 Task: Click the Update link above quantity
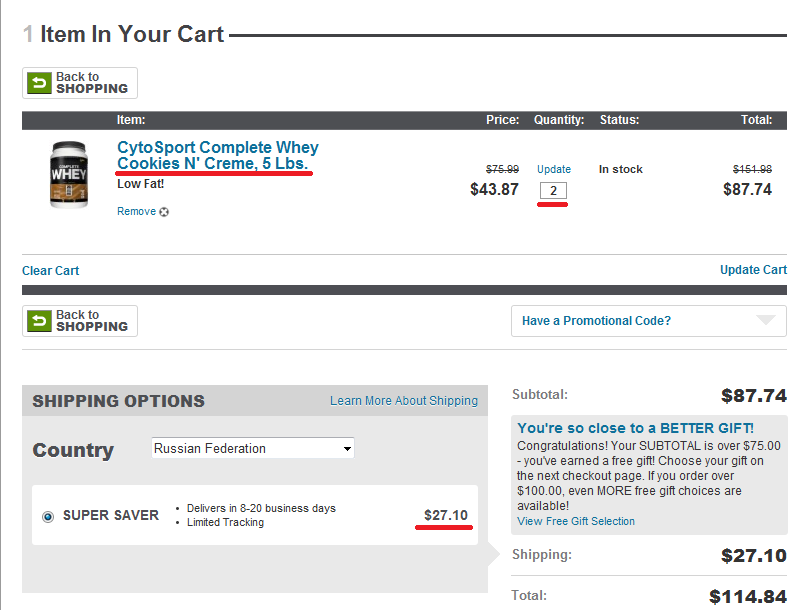tap(554, 169)
